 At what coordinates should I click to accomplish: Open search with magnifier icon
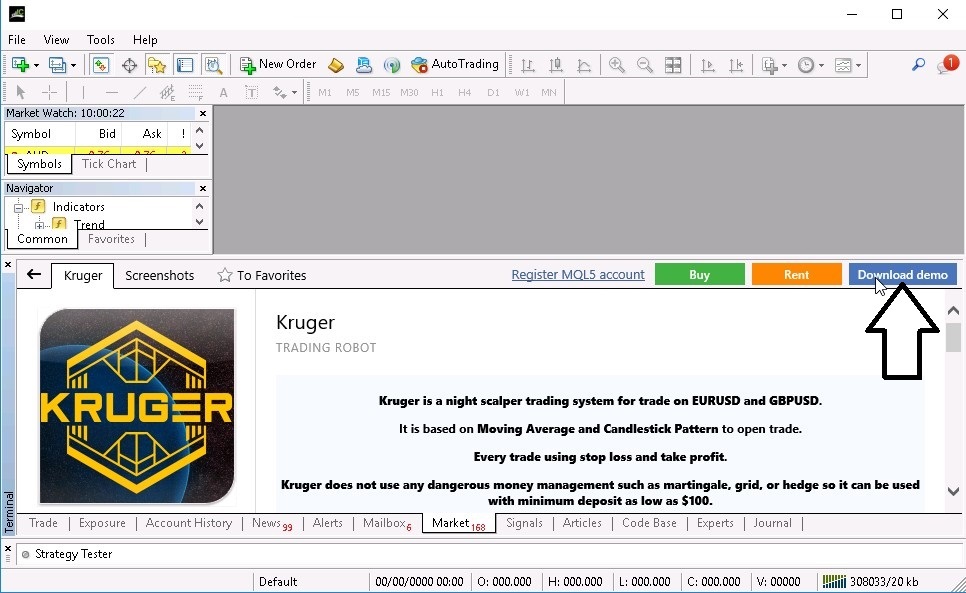click(x=918, y=64)
